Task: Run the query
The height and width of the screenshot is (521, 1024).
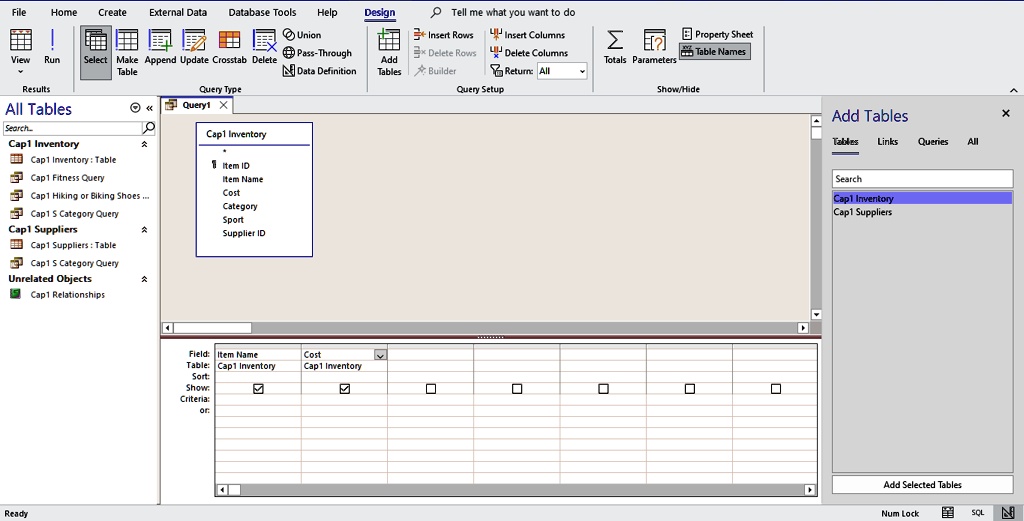Action: 52,47
